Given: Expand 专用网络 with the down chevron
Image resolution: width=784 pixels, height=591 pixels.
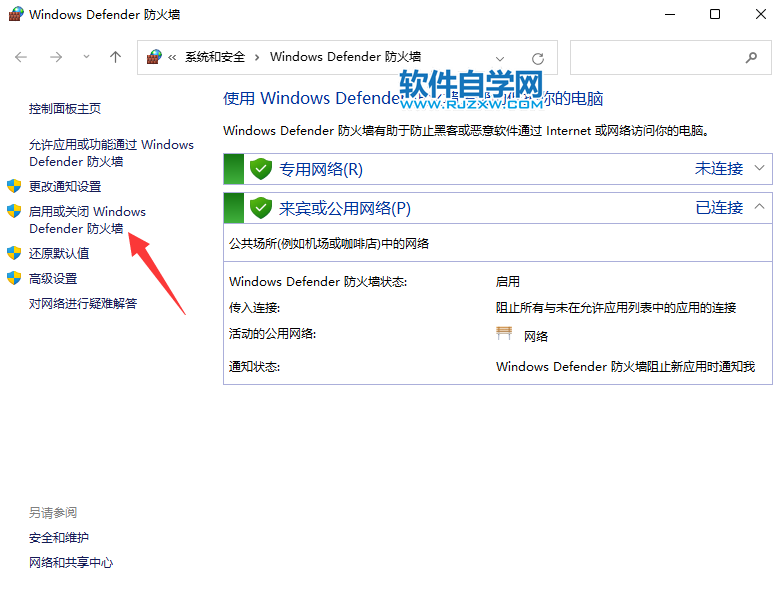Looking at the screenshot, I should (760, 168).
